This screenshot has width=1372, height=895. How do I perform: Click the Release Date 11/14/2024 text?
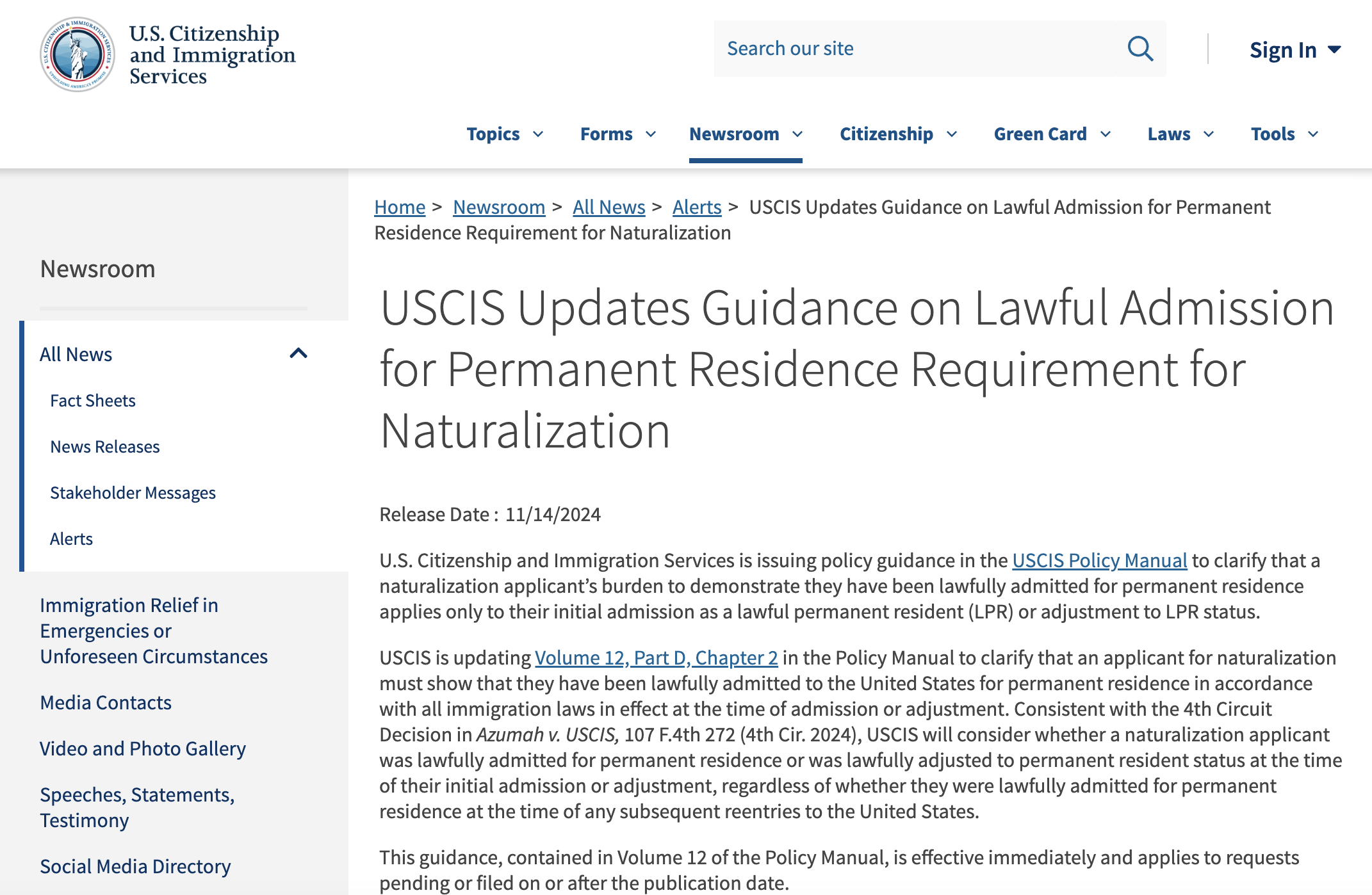coord(490,514)
